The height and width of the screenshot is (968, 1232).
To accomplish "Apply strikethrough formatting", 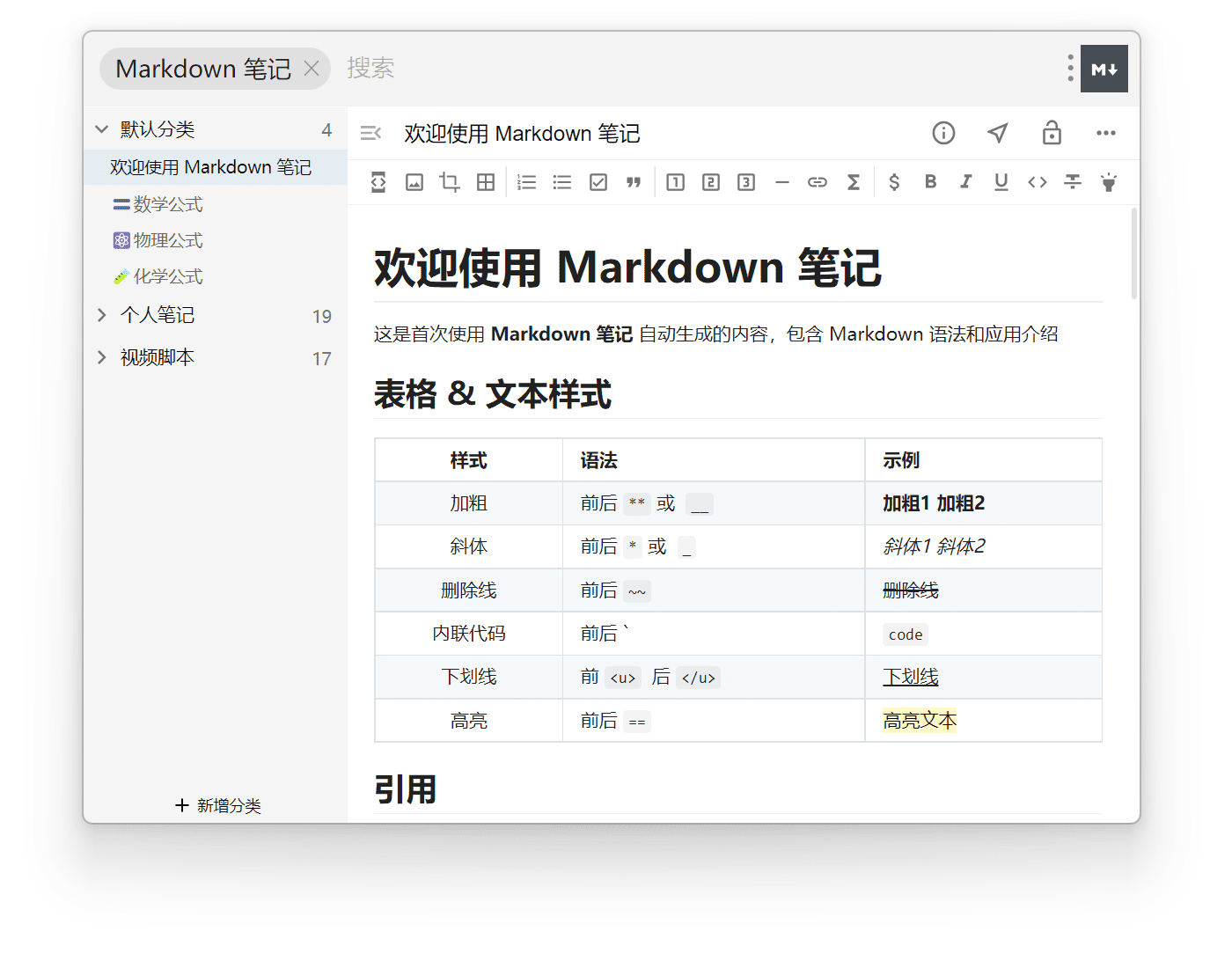I will tap(1073, 182).
